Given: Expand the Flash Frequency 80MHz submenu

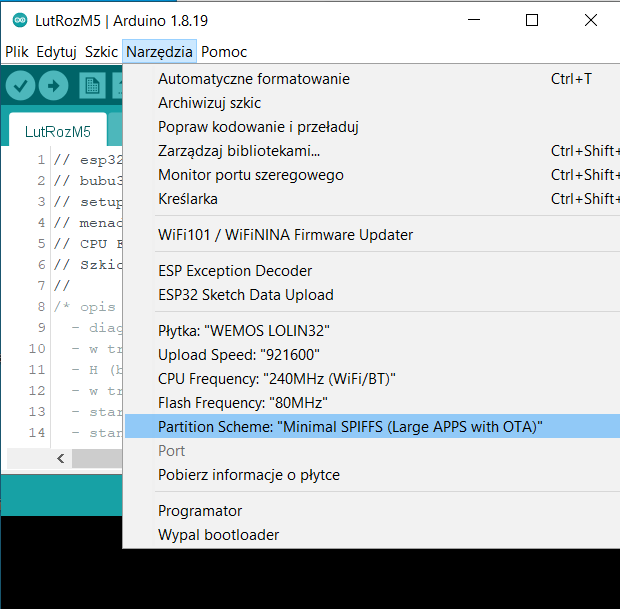Looking at the screenshot, I should (x=372, y=403).
